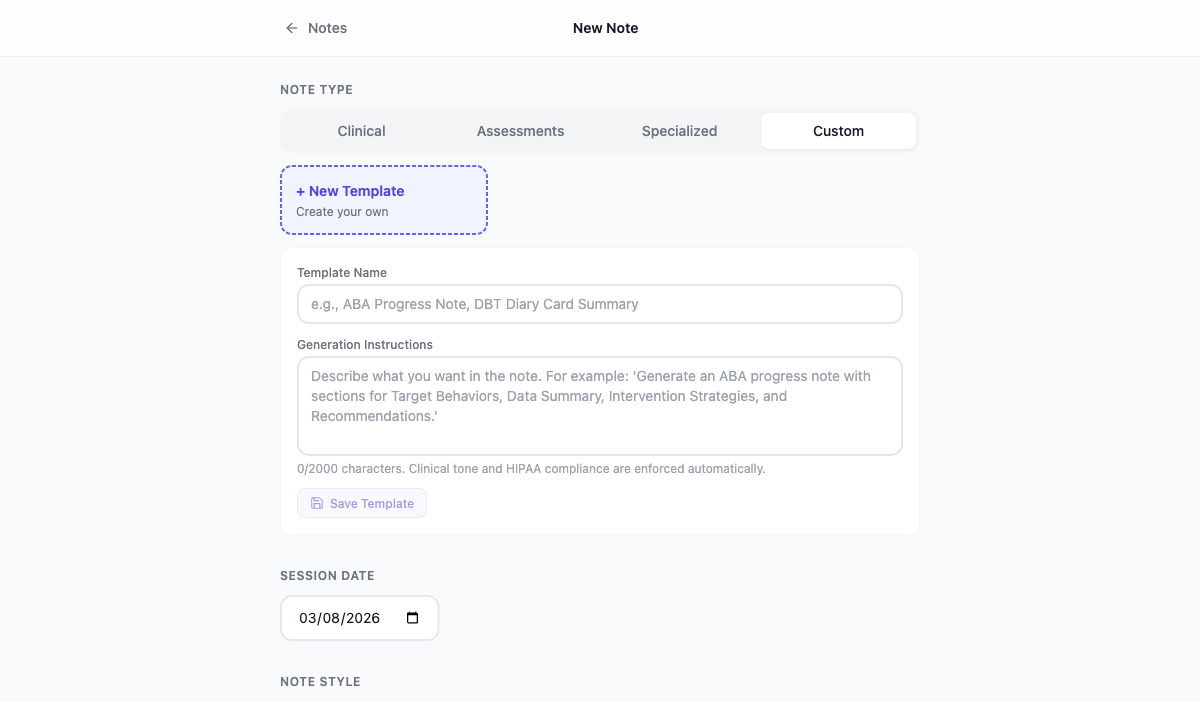Viewport: 1200px width, 702px height.
Task: Click the date value 03/08/2026
Action: point(338,617)
